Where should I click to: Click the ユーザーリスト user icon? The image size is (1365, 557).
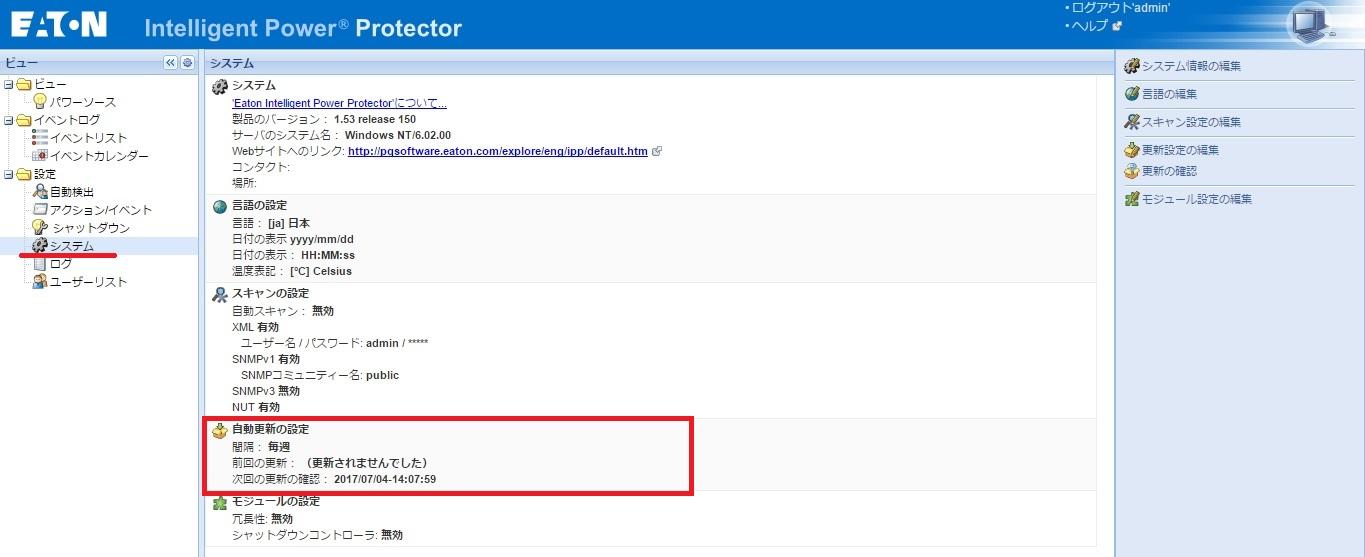(40, 282)
